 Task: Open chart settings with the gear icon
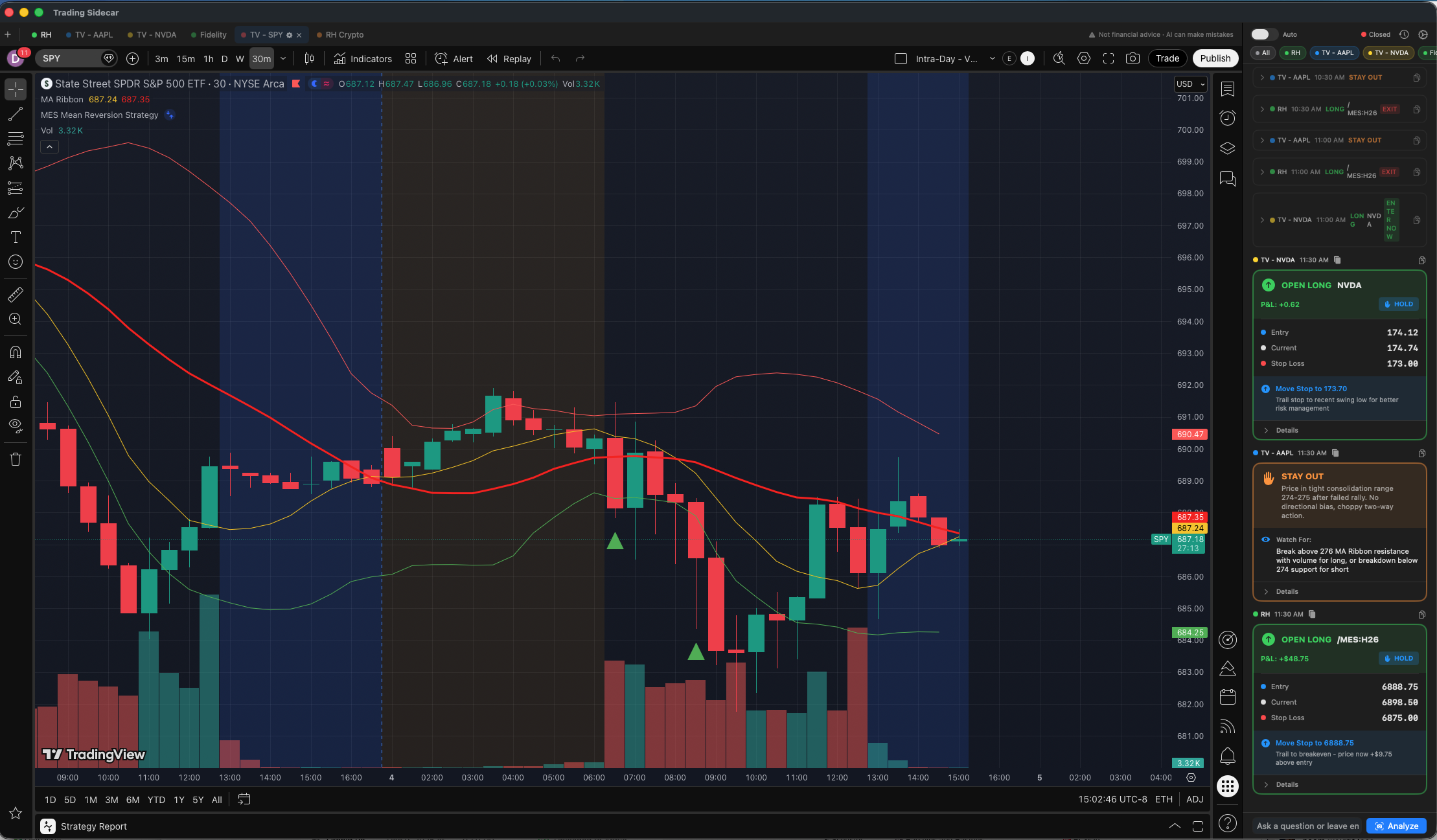coord(1083,58)
